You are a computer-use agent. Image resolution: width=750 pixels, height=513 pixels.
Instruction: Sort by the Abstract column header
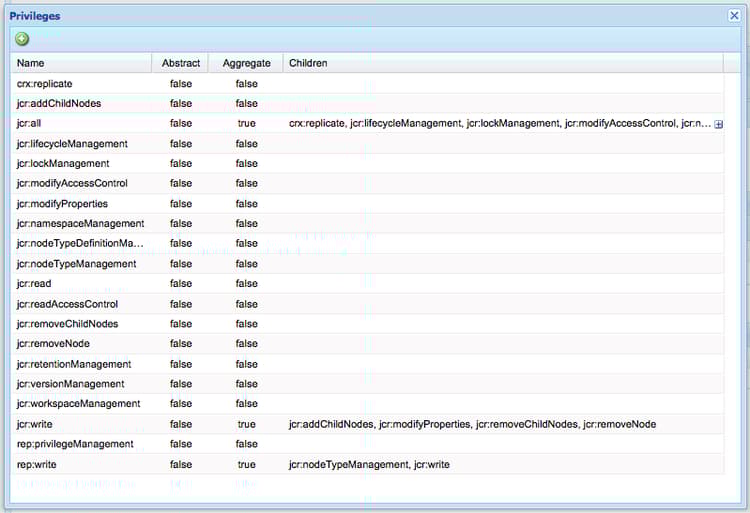point(180,63)
